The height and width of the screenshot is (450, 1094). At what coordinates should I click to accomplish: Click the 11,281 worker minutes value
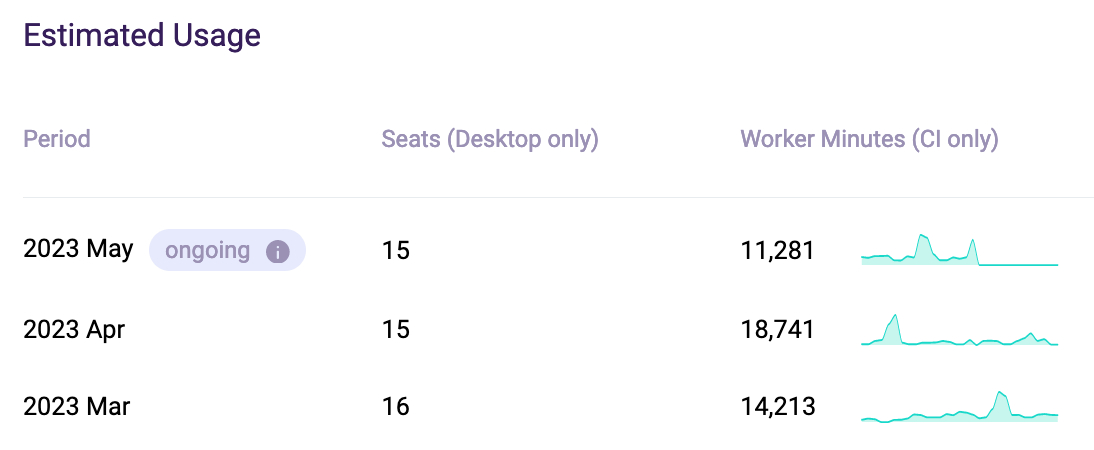[777, 250]
